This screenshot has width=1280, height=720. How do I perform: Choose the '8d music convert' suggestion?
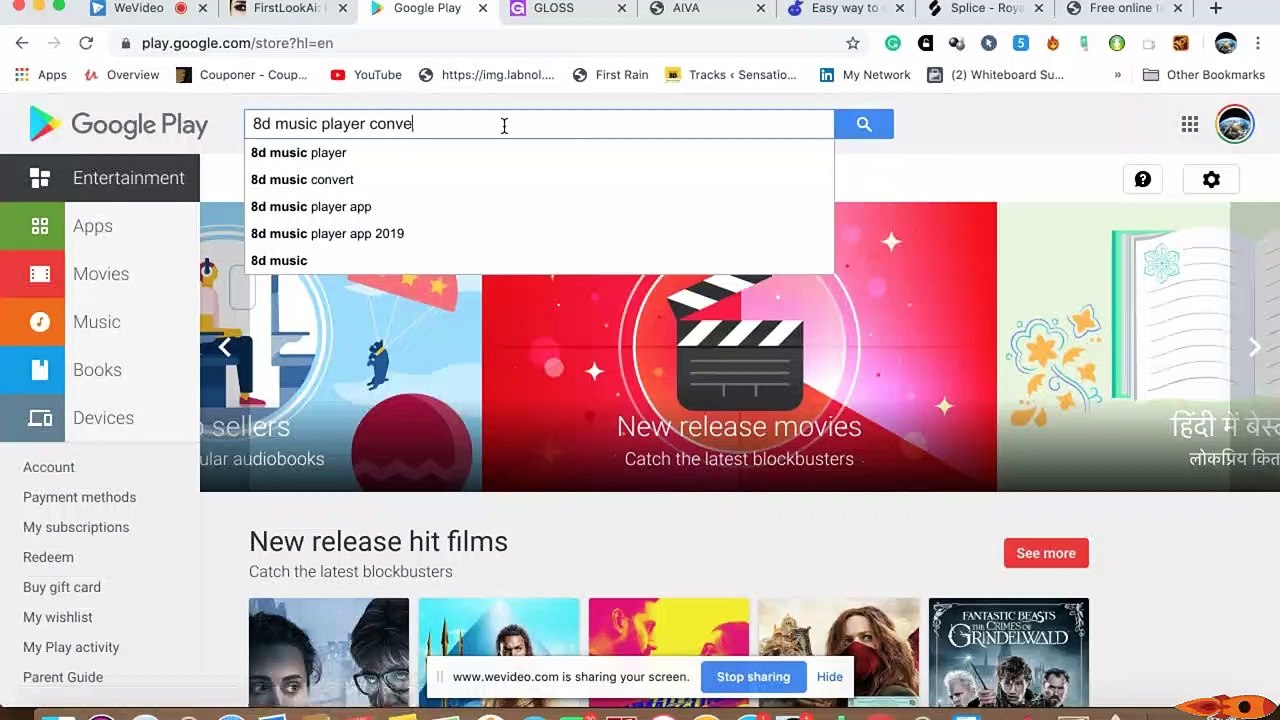302,180
